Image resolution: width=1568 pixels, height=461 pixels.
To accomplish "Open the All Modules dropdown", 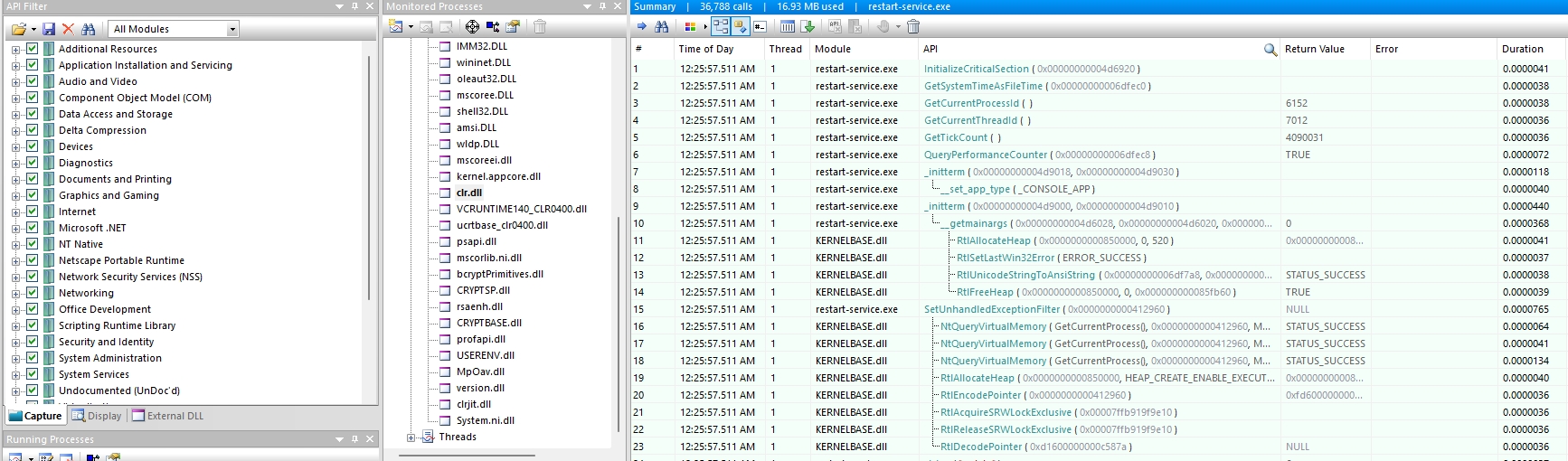I will (x=232, y=29).
